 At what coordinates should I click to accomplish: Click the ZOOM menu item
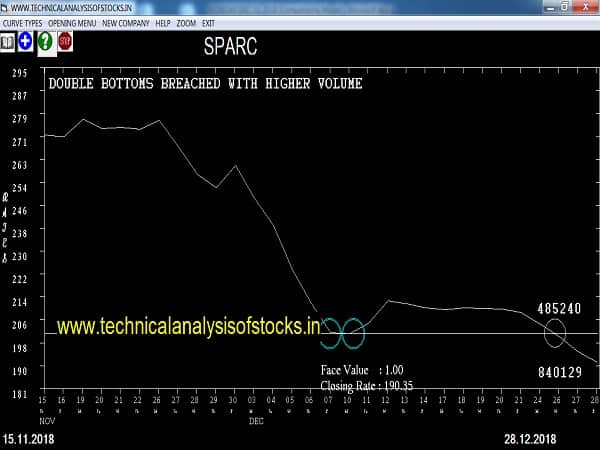point(186,22)
